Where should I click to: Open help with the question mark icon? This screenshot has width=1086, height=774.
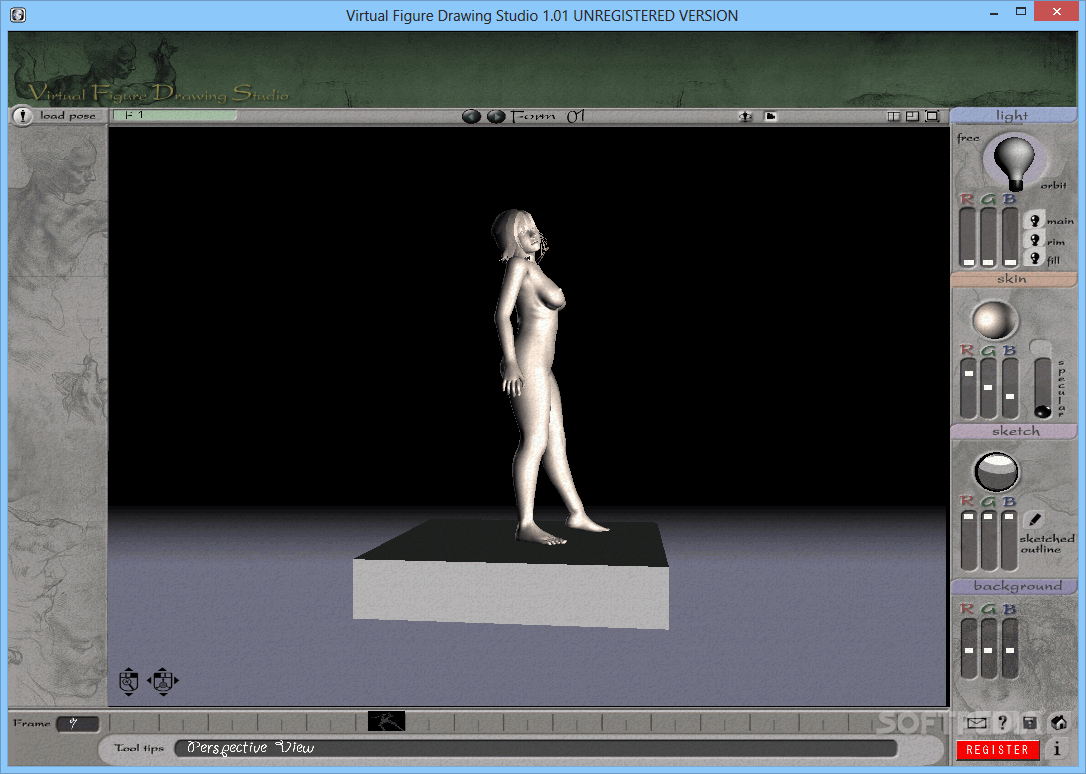1002,723
